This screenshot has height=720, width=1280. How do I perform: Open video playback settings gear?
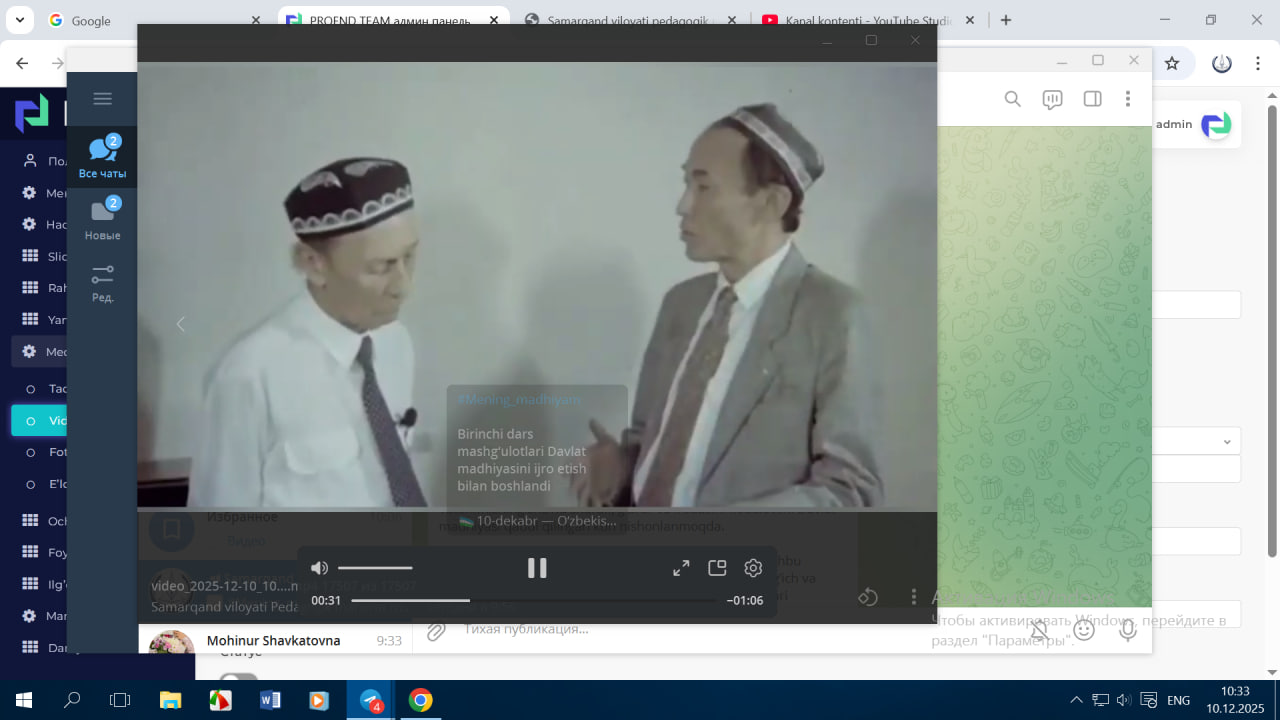click(x=753, y=568)
